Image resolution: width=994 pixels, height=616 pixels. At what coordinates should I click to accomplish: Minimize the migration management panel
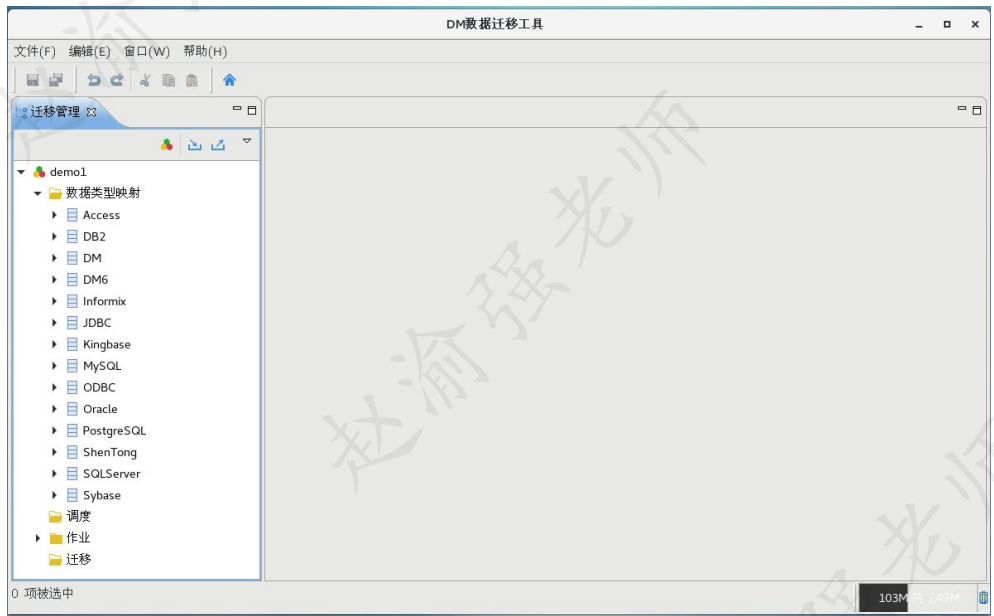(237, 109)
